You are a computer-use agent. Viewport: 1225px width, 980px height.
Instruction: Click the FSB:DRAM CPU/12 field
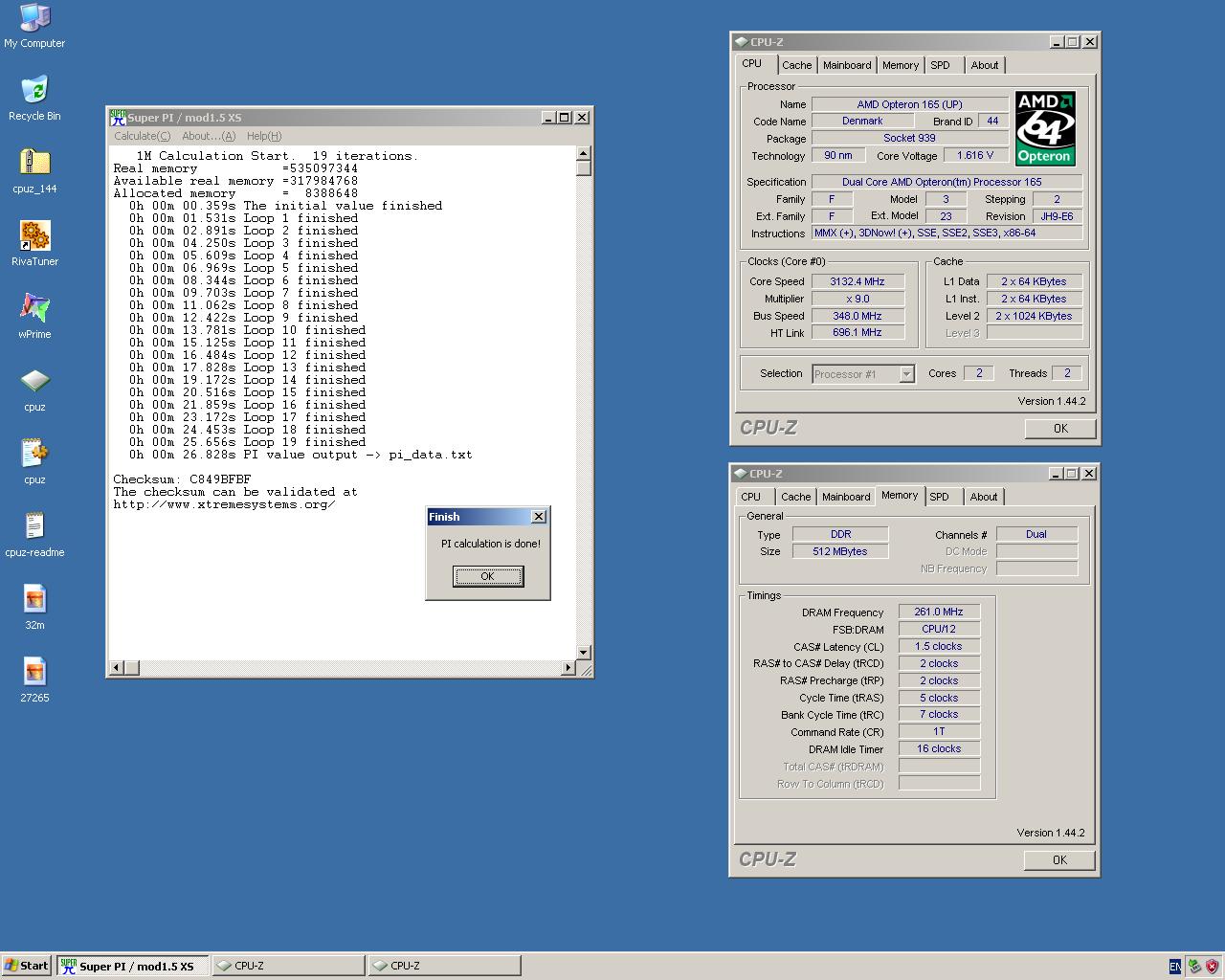pos(939,629)
